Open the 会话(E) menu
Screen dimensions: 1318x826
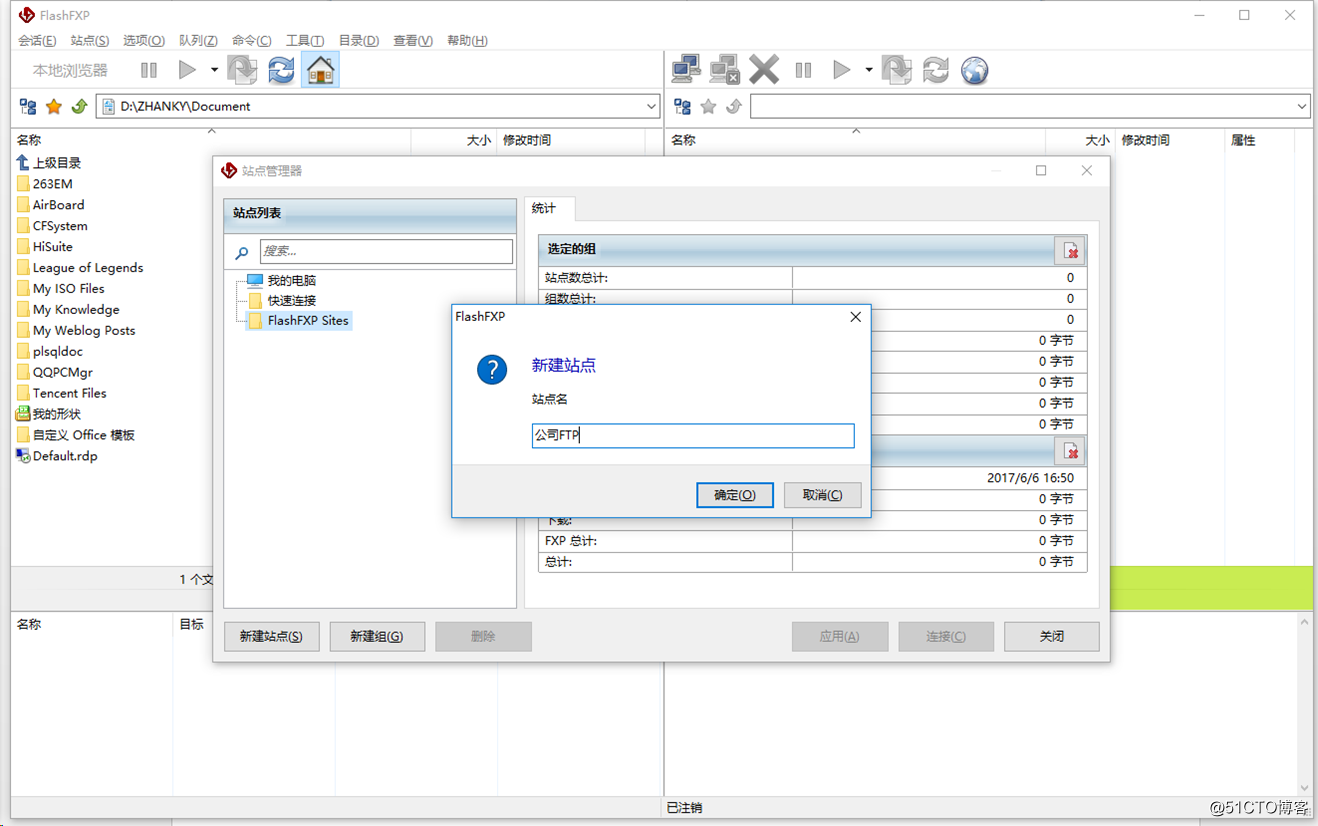pos(37,40)
